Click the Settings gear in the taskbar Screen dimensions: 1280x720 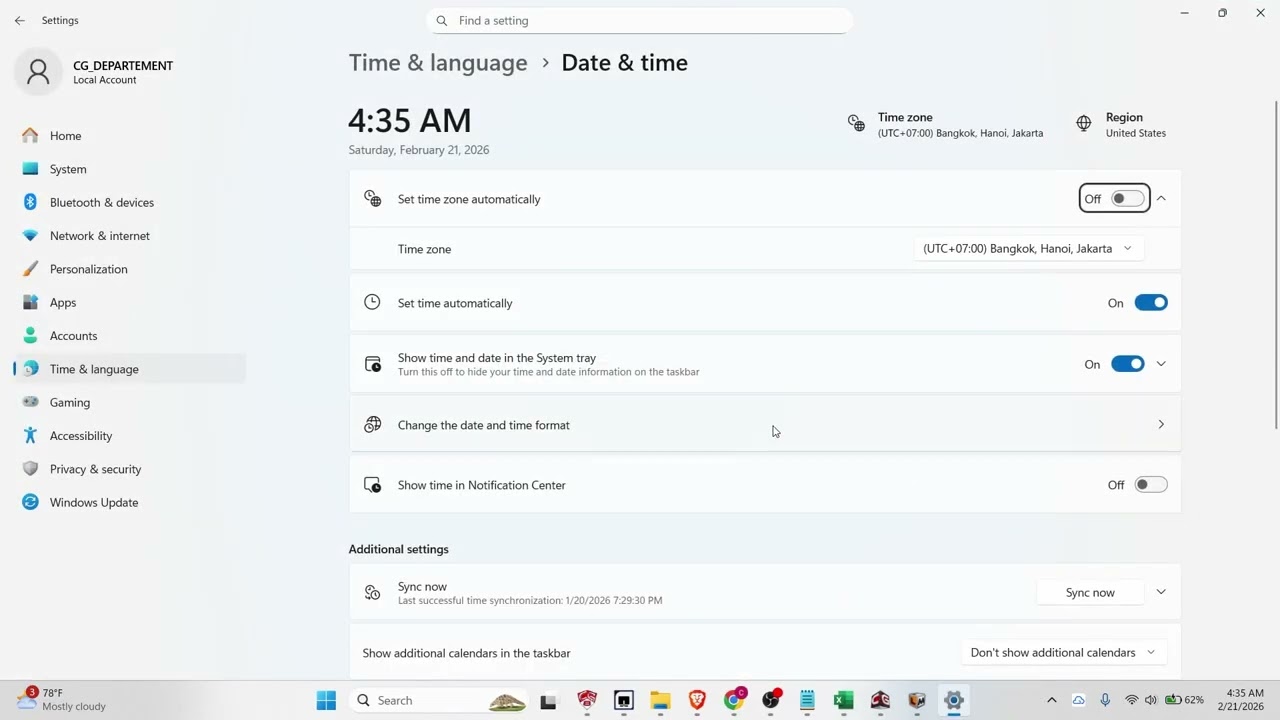click(x=953, y=701)
